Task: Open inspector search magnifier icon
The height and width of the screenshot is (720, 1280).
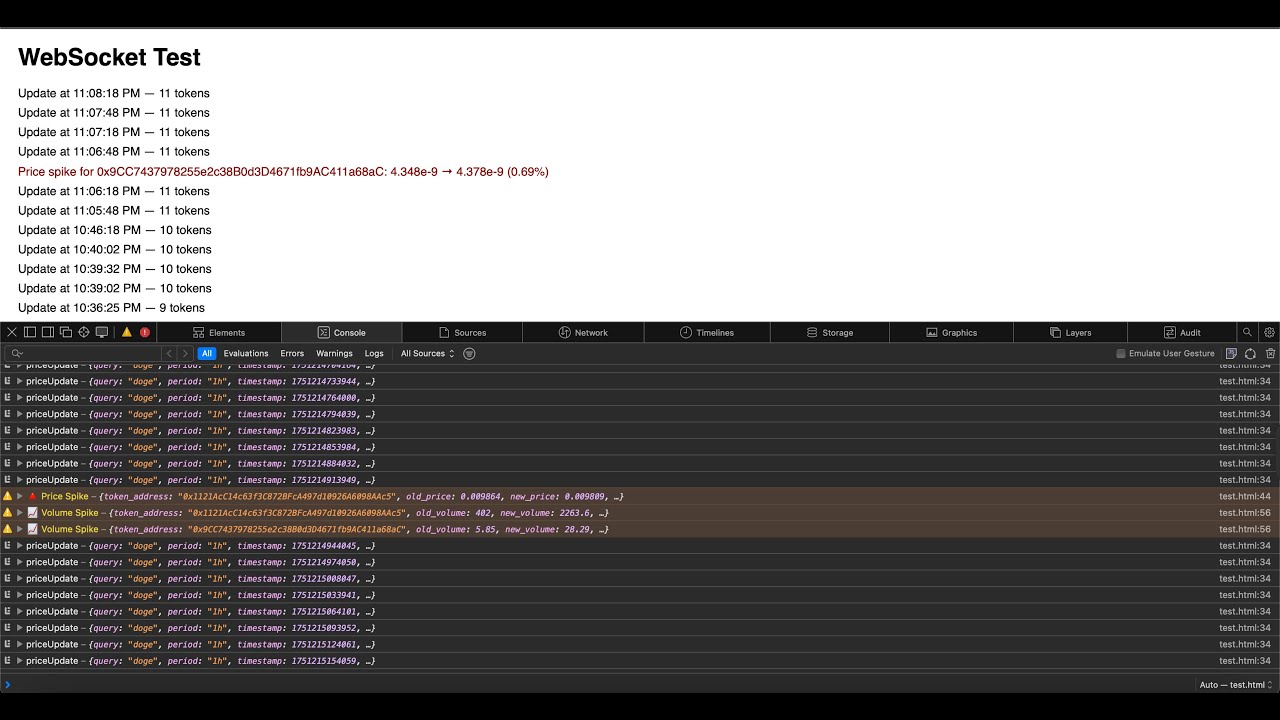Action: pyautogui.click(x=1247, y=332)
